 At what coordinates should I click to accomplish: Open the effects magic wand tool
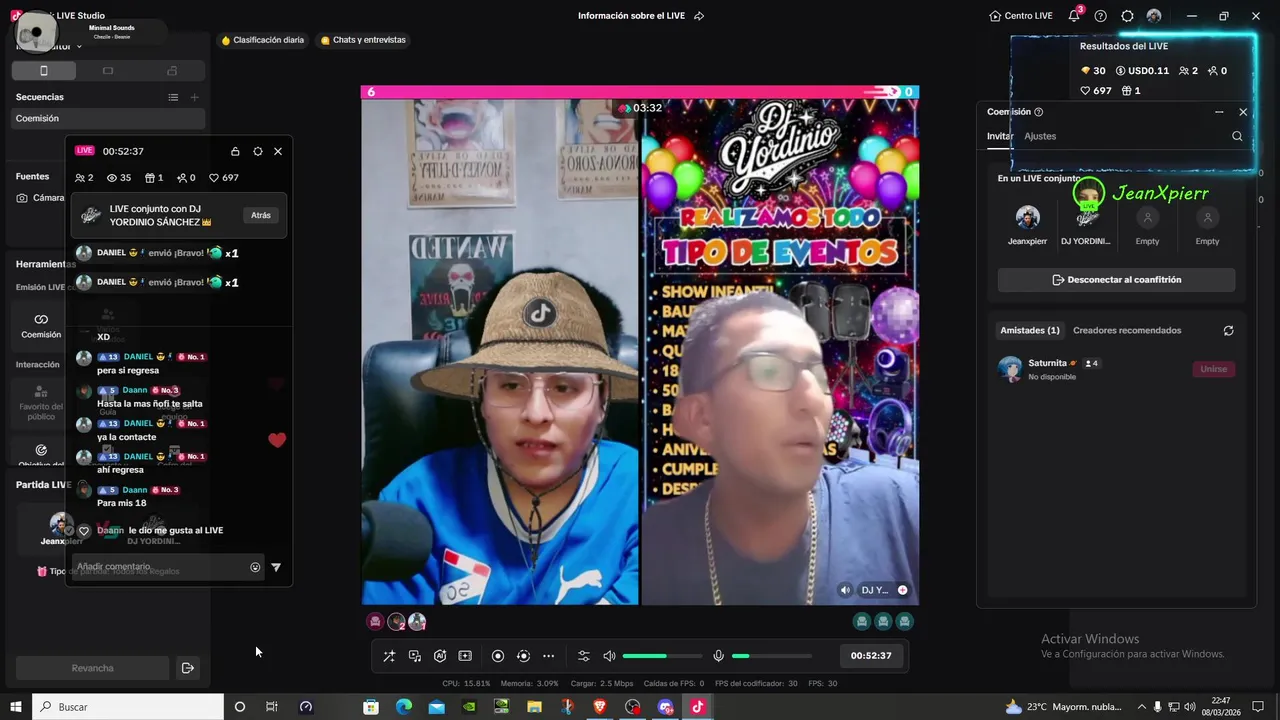tap(389, 656)
